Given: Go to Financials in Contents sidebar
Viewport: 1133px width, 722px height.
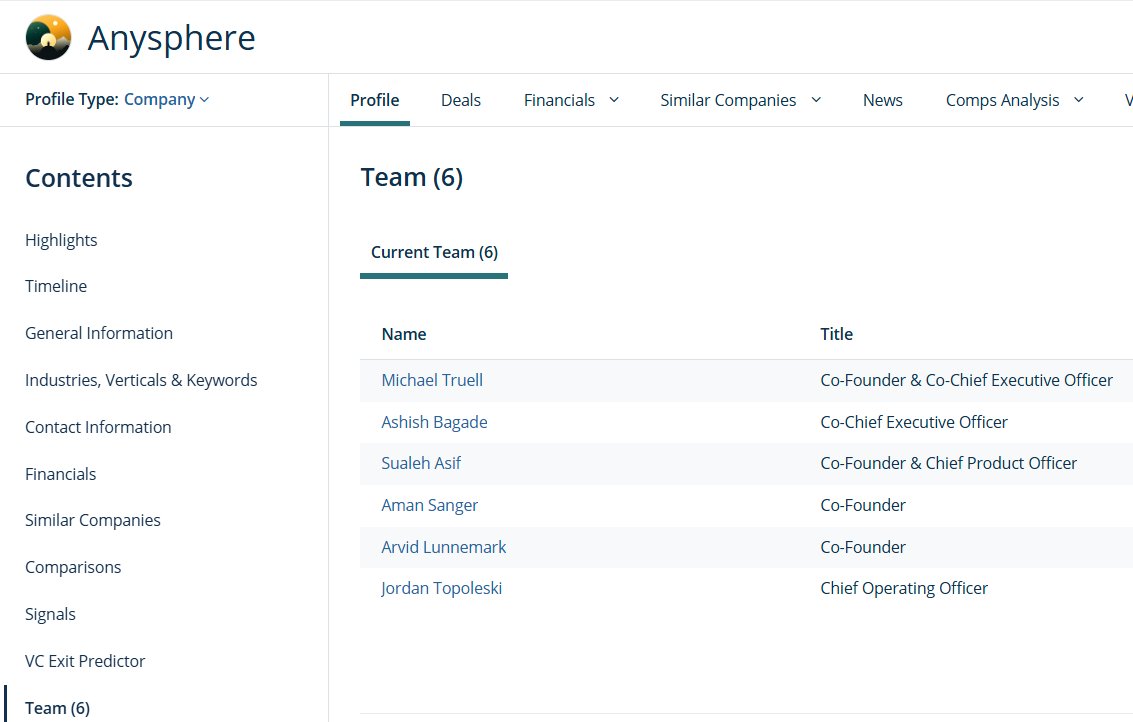Looking at the screenshot, I should click(x=61, y=474).
